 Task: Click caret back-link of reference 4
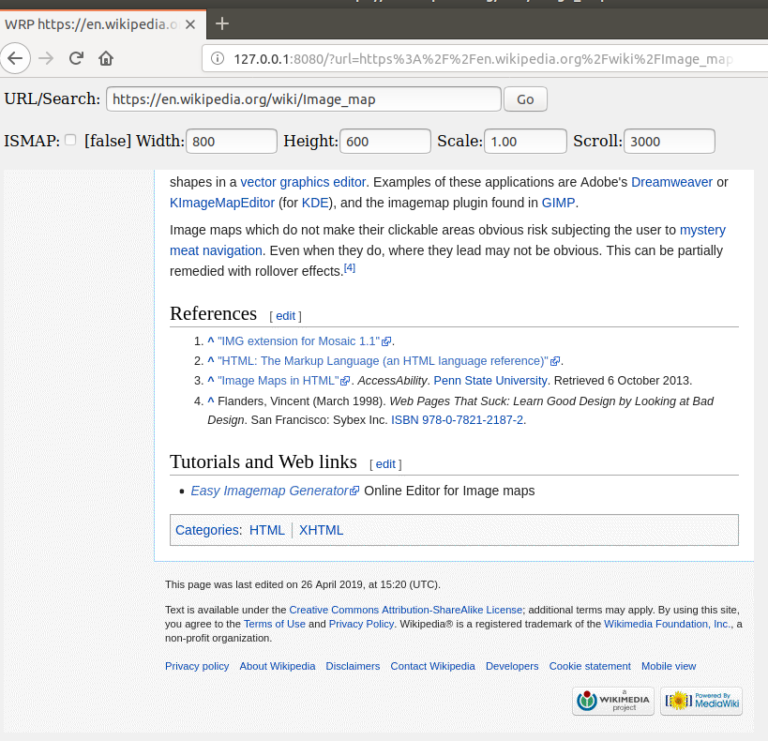click(x=211, y=401)
